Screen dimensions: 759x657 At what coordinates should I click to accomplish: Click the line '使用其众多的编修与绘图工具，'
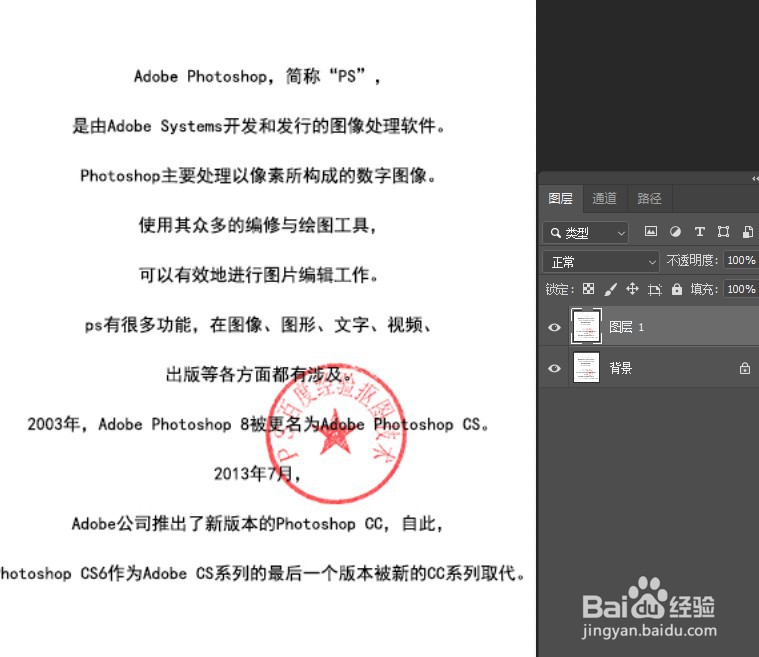click(x=258, y=225)
